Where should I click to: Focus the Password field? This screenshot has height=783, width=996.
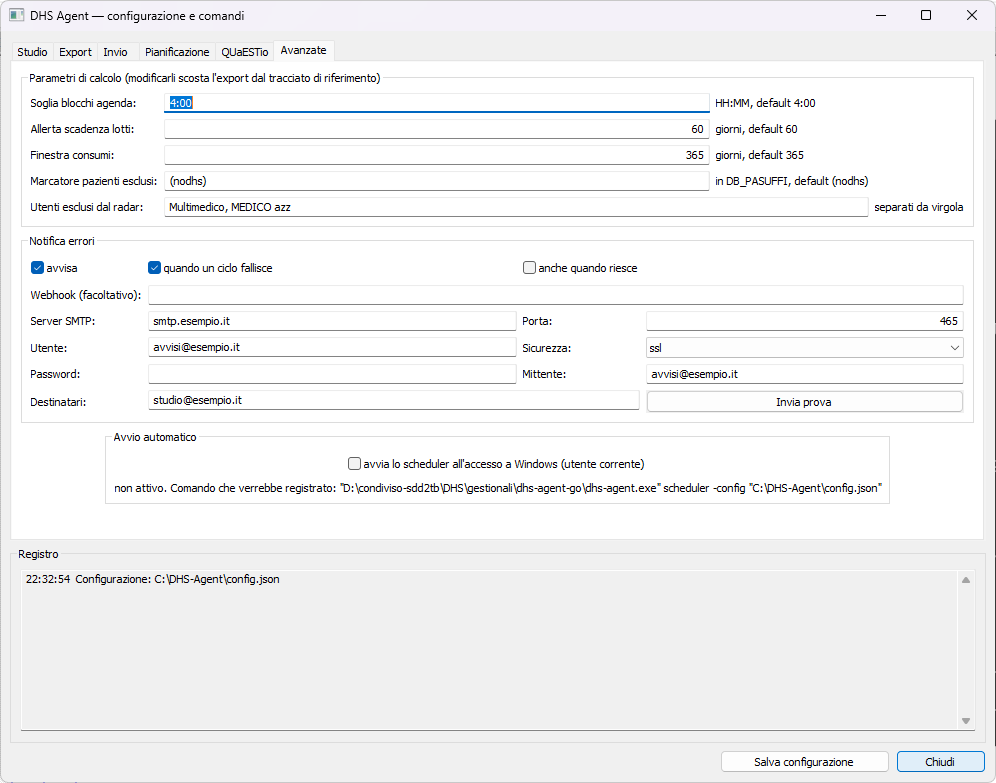click(332, 374)
